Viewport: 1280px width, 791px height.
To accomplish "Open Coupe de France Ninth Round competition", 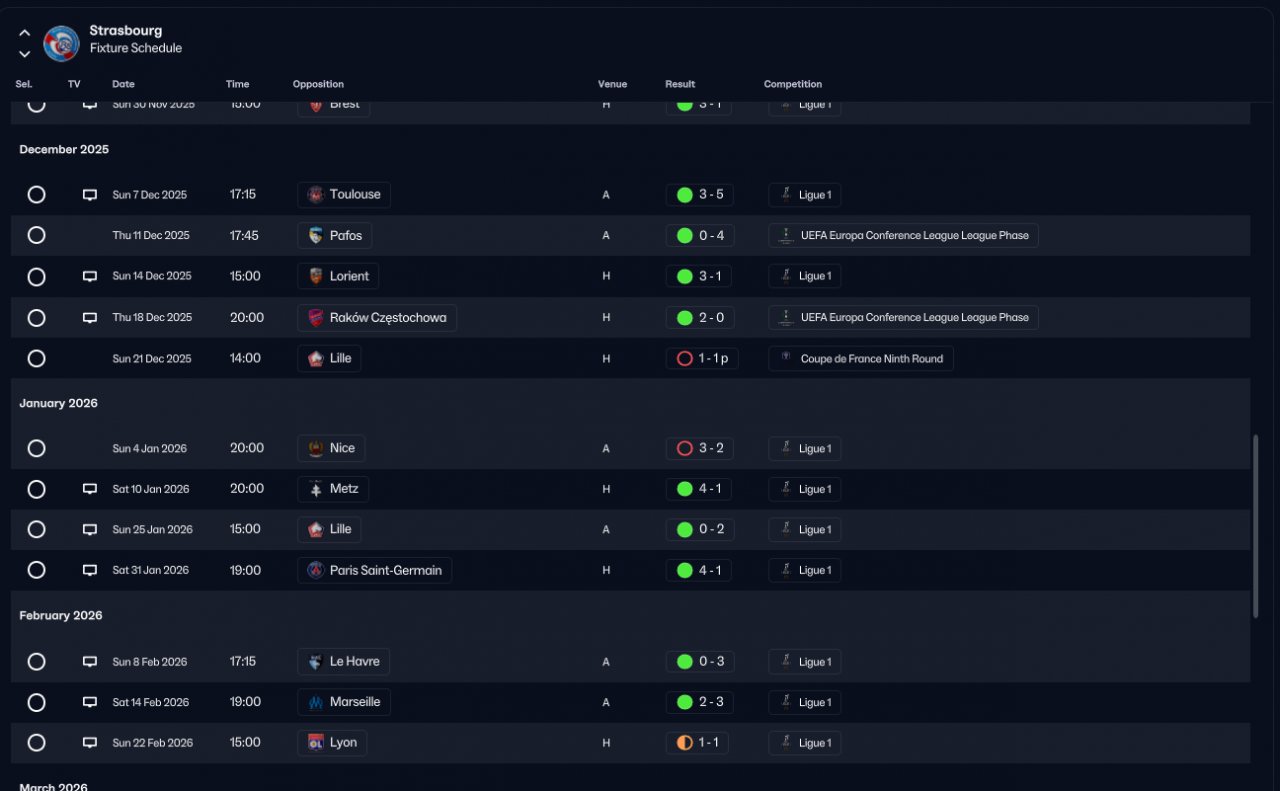I will click(x=861, y=358).
